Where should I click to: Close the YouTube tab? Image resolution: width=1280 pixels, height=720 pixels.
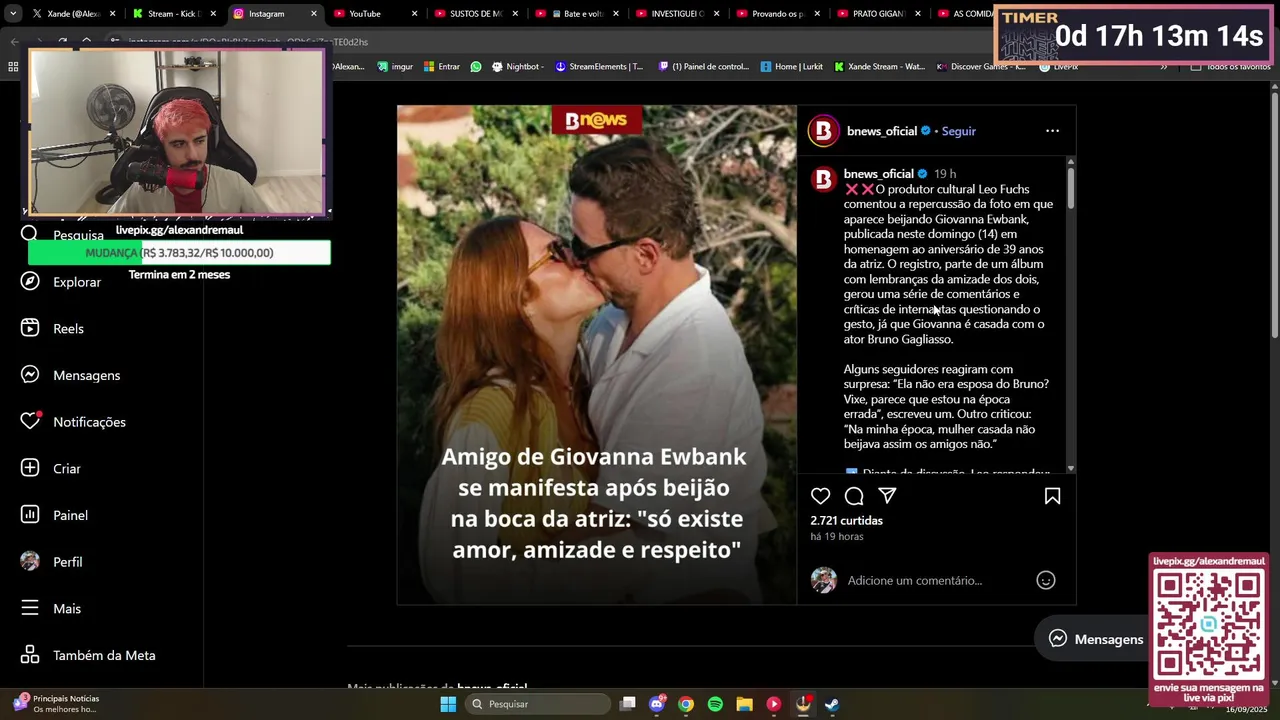click(x=414, y=14)
